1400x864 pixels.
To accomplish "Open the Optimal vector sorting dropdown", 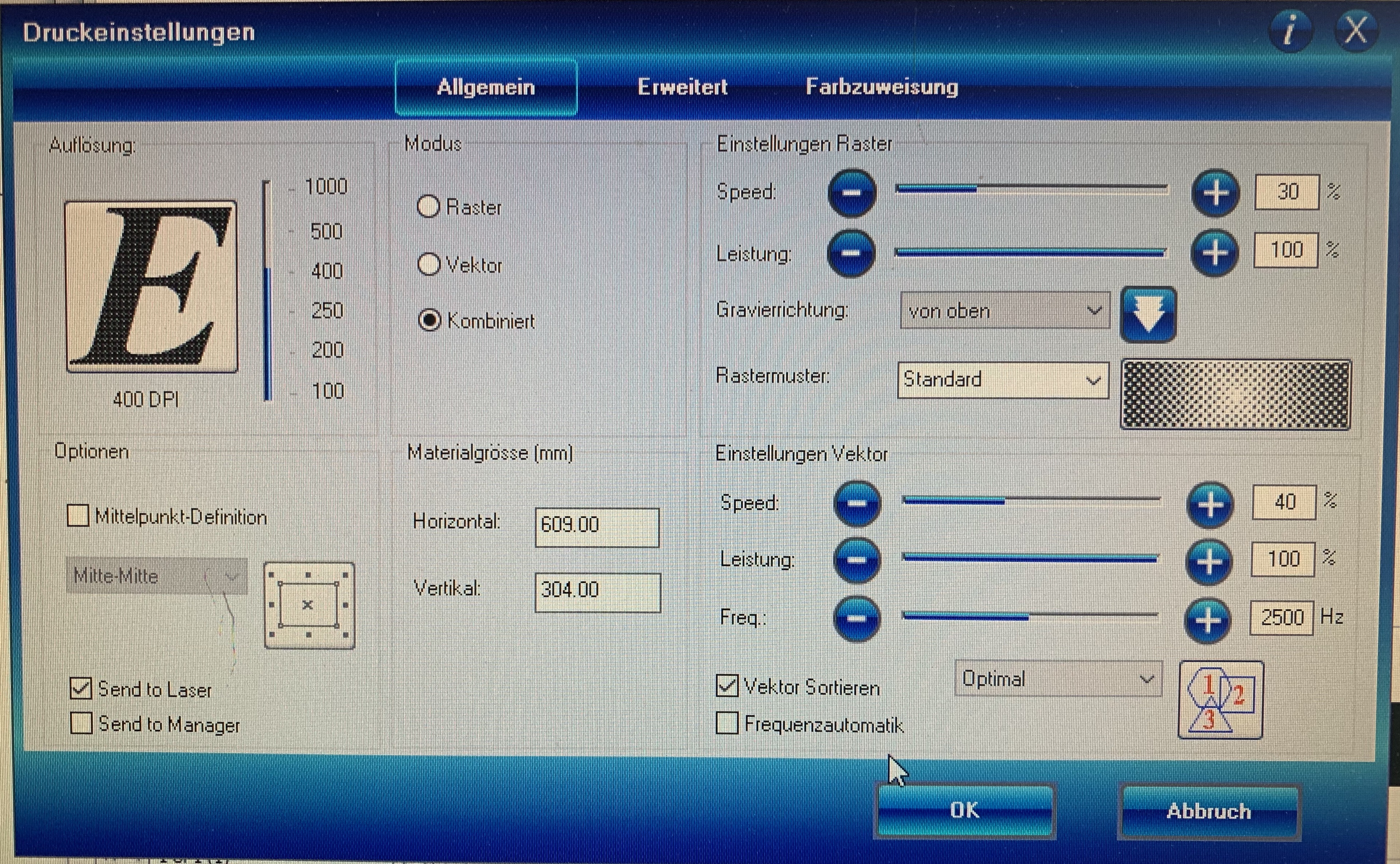I will (1057, 679).
